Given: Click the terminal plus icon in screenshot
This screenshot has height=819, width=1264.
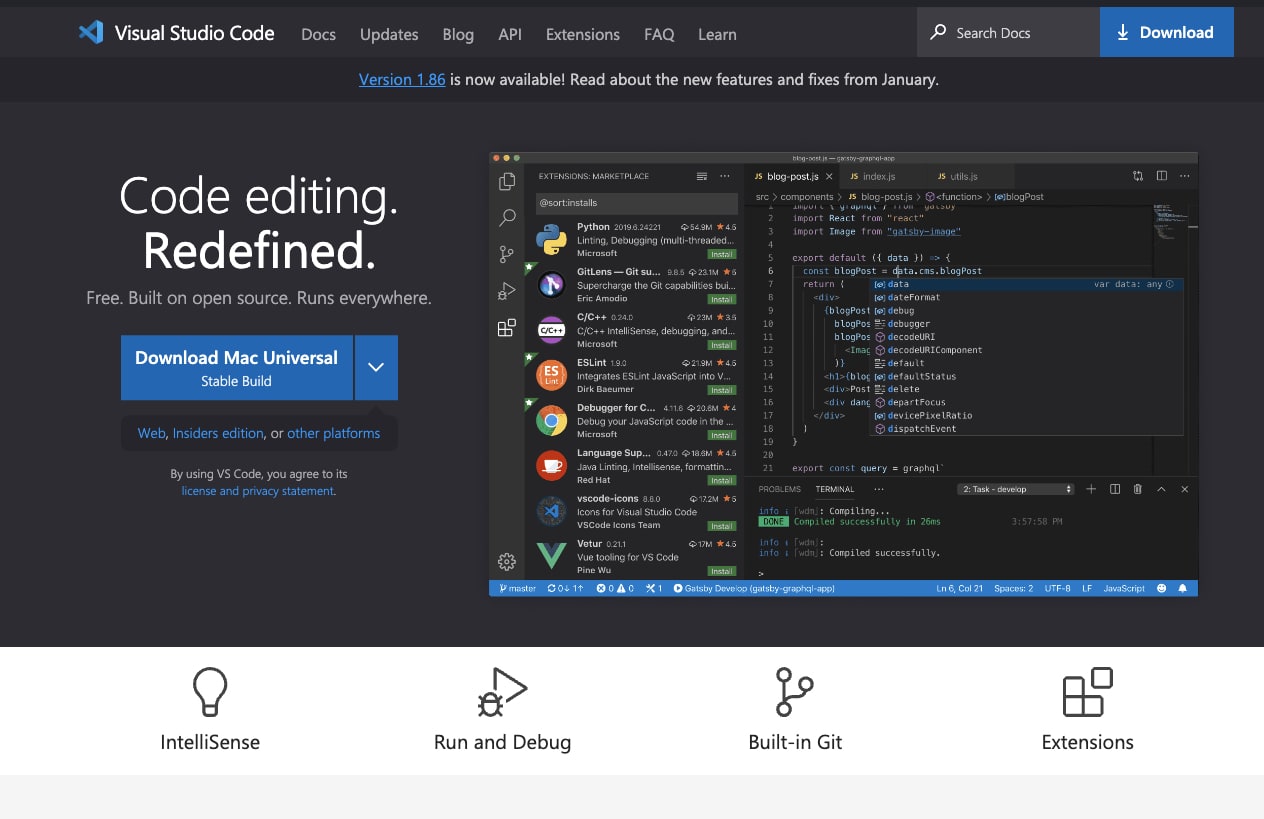Looking at the screenshot, I should [x=1091, y=489].
